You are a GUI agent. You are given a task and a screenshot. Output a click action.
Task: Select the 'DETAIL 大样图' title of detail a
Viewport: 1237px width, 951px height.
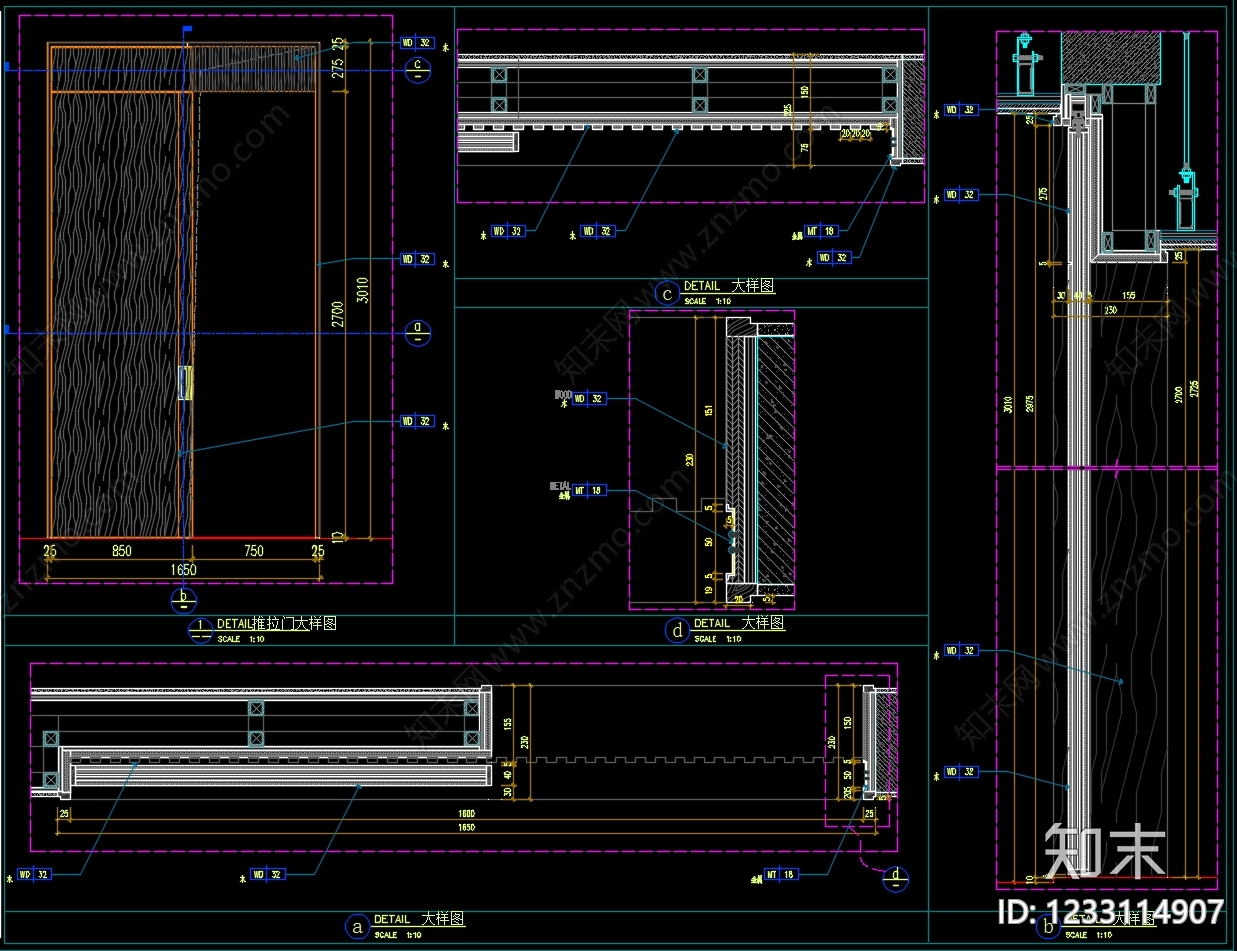click(x=419, y=919)
